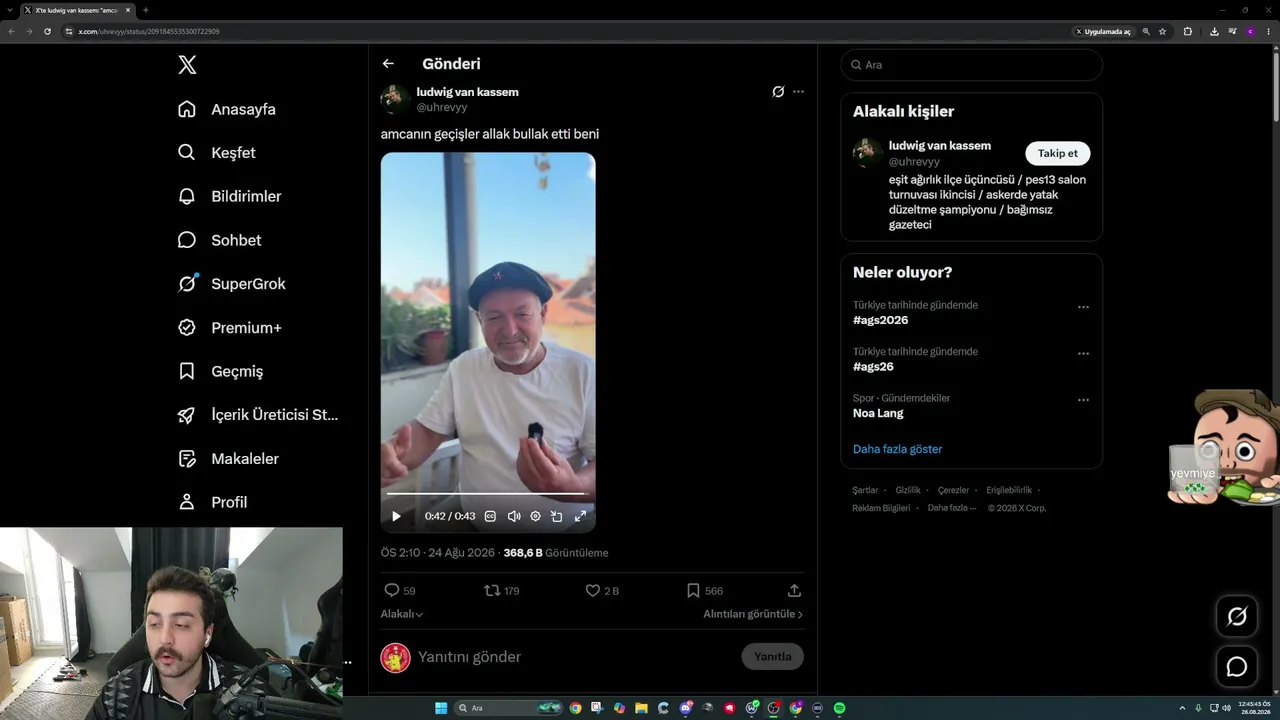Open Discord from the taskbar

(685, 708)
